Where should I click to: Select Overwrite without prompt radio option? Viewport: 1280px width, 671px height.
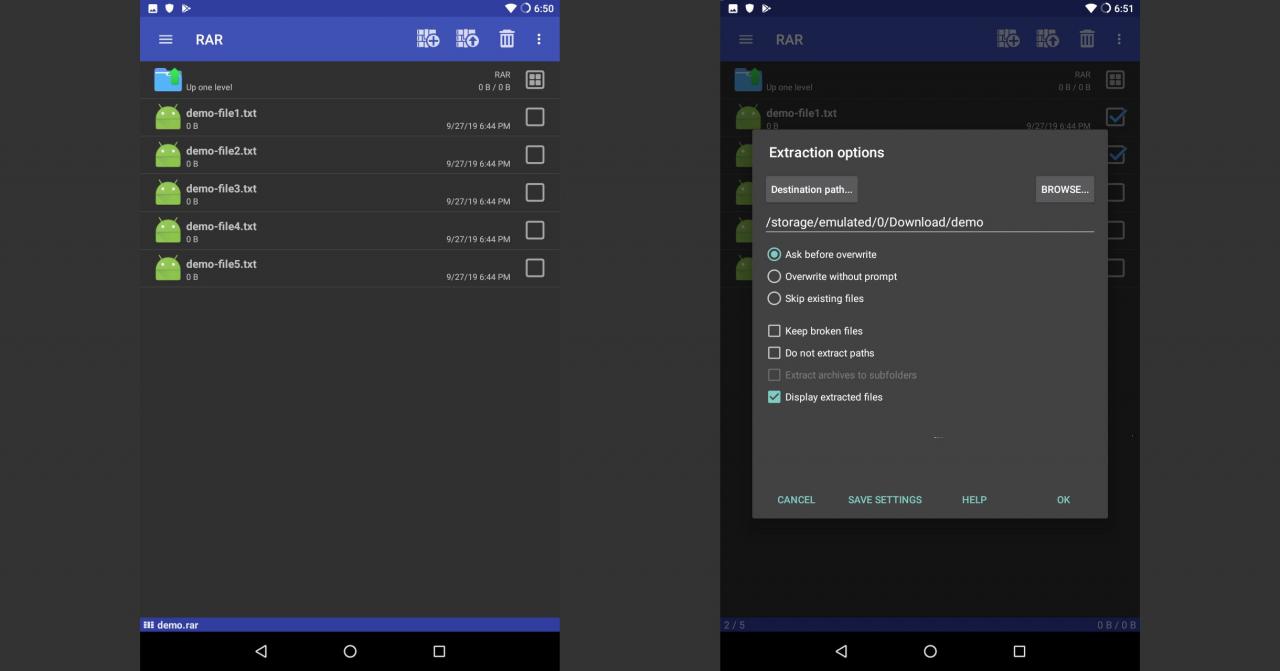click(774, 276)
